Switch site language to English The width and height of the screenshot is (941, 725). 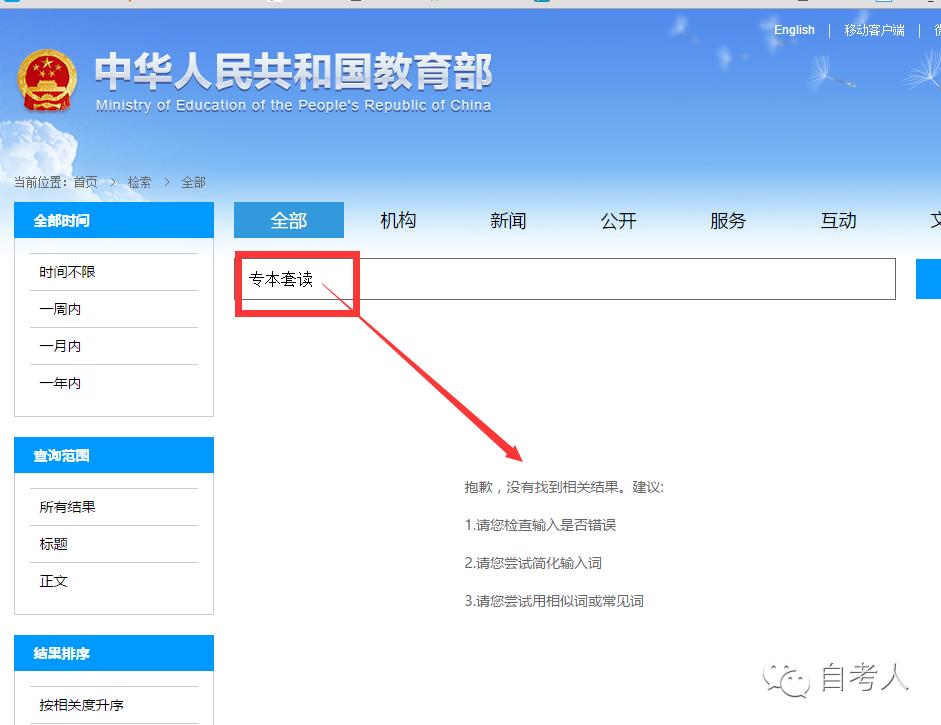pyautogui.click(x=793, y=30)
